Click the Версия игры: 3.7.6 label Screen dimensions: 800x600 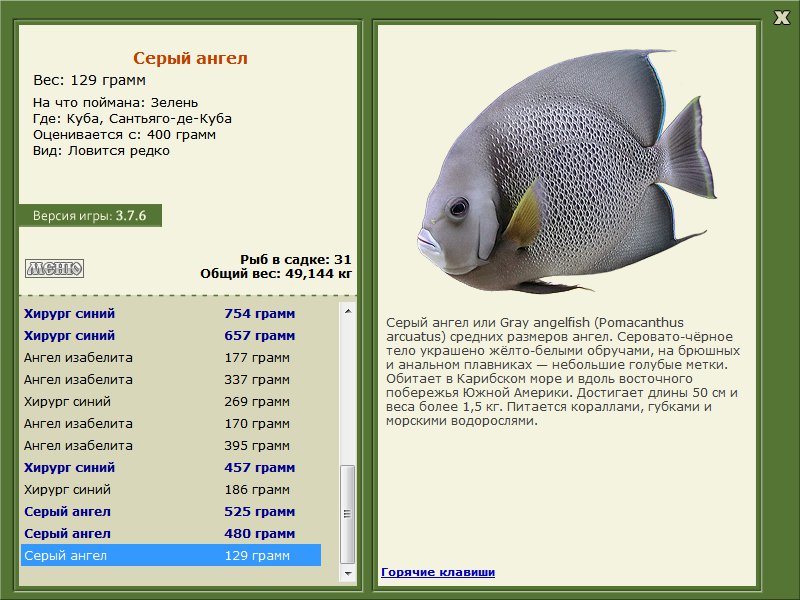(x=90, y=215)
